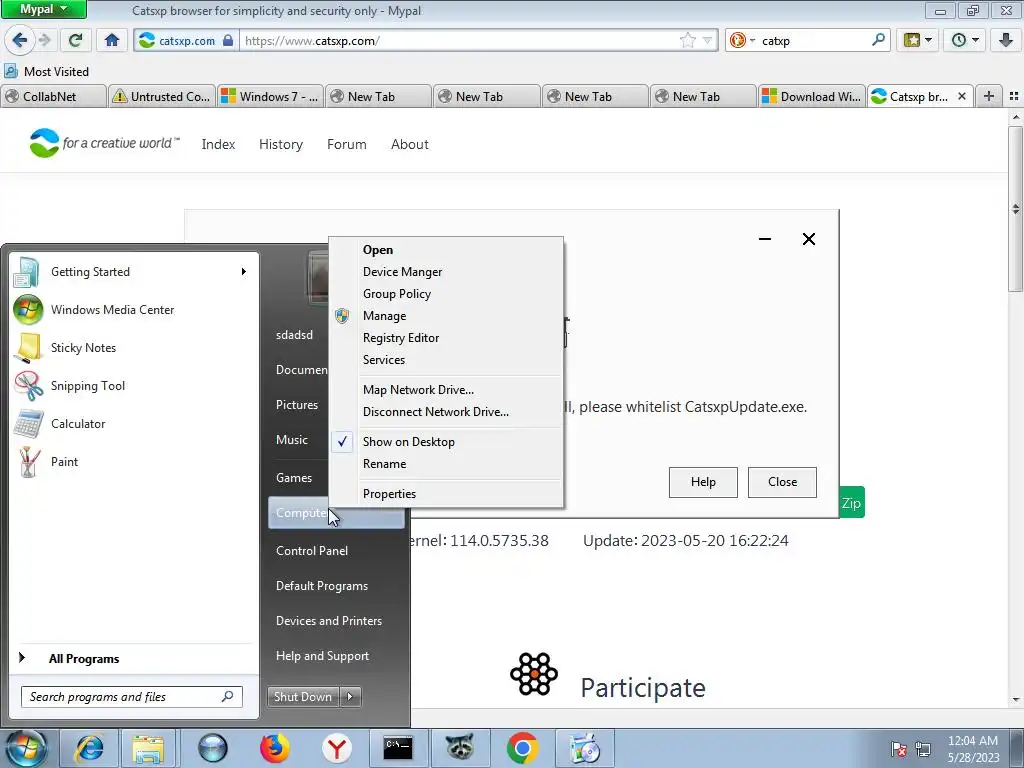
Task: Expand Getting Started submenu arrow
Action: [244, 272]
